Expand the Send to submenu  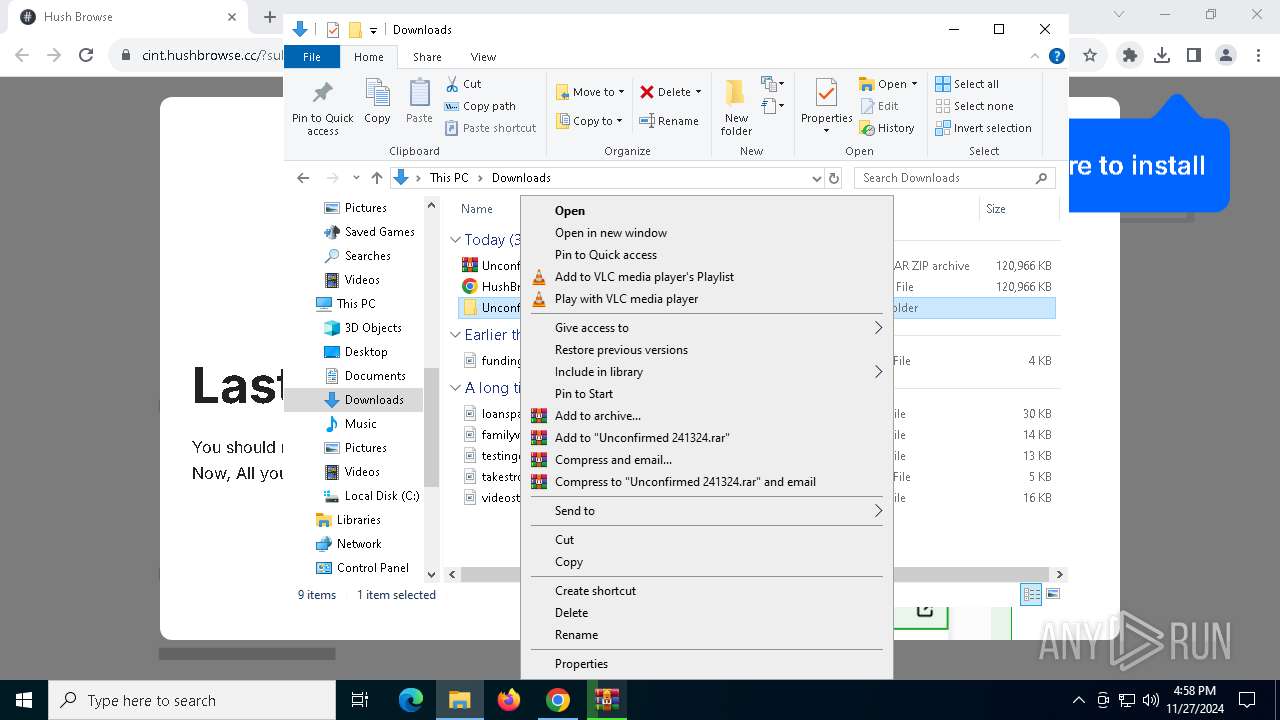tap(706, 511)
